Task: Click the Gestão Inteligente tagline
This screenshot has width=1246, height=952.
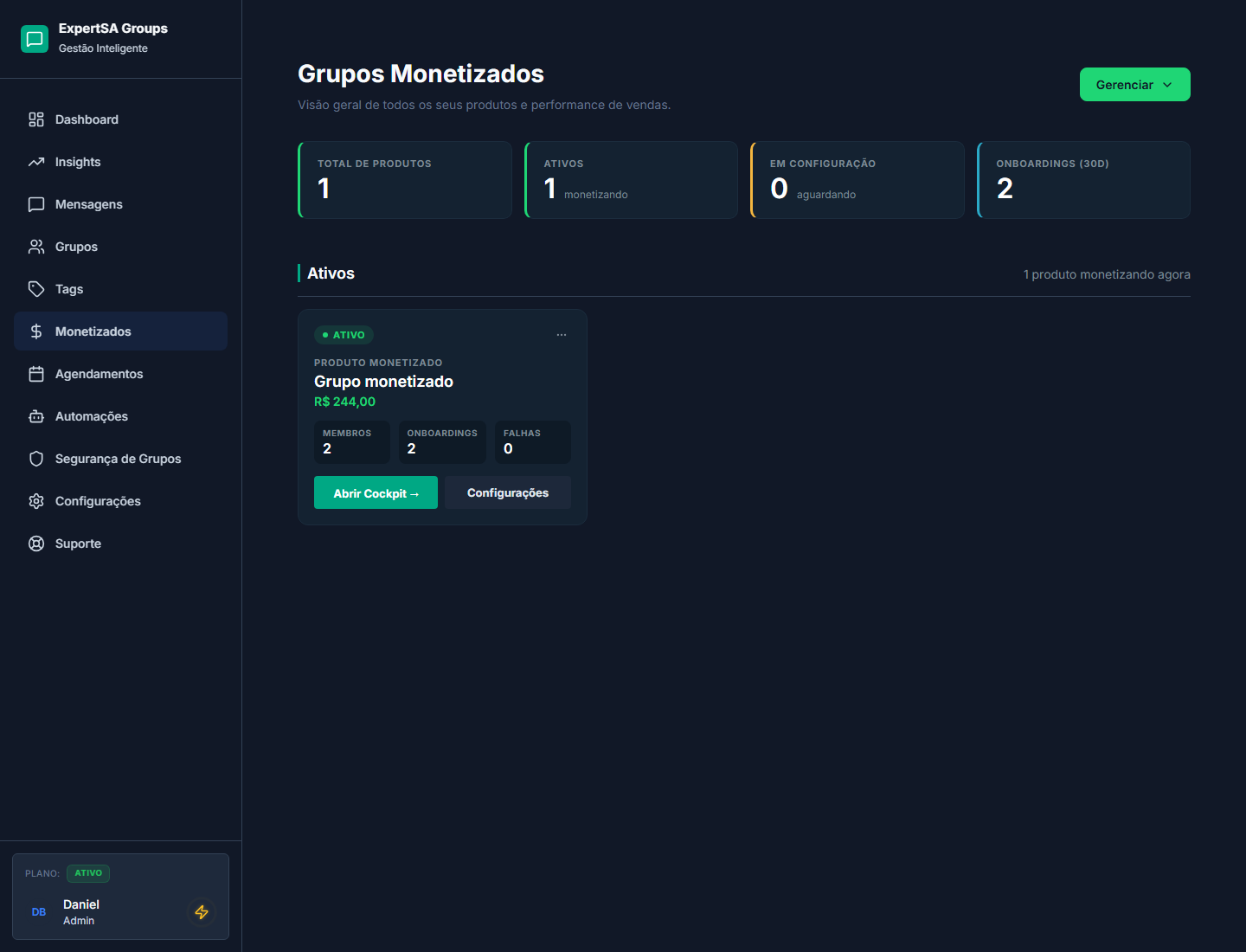Action: pos(103,48)
